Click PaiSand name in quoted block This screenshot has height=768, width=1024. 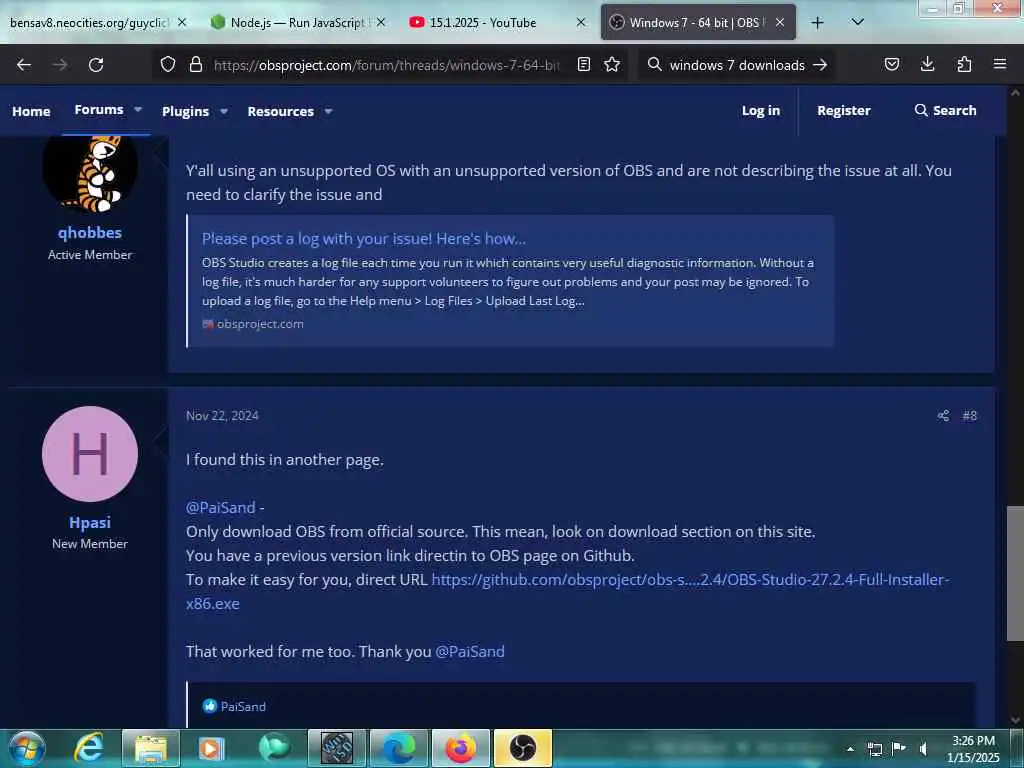pyautogui.click(x=243, y=707)
